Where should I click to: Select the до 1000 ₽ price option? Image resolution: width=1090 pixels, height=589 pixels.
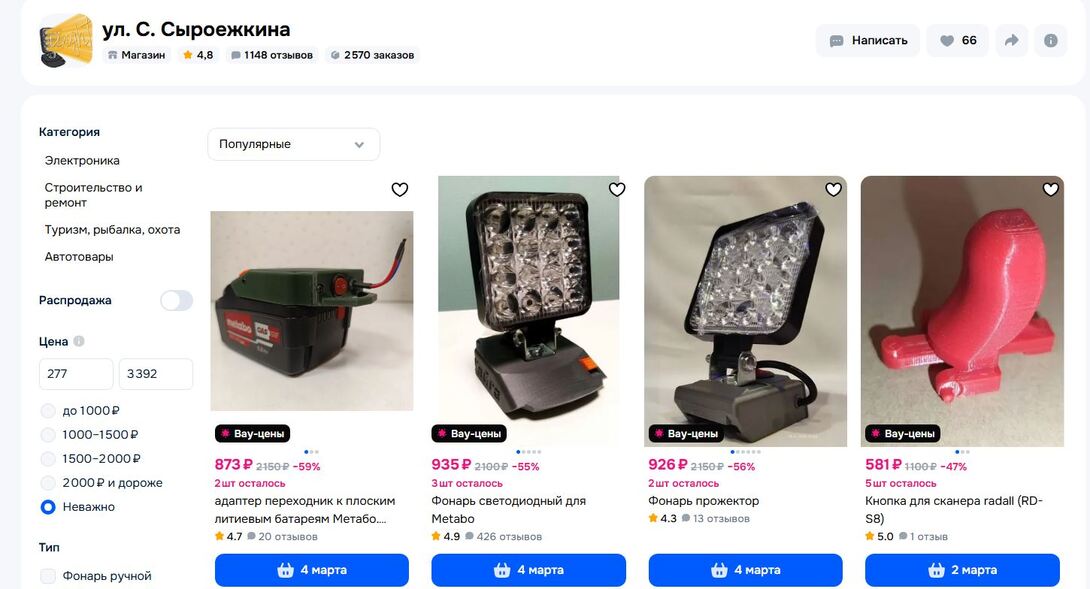[48, 411]
